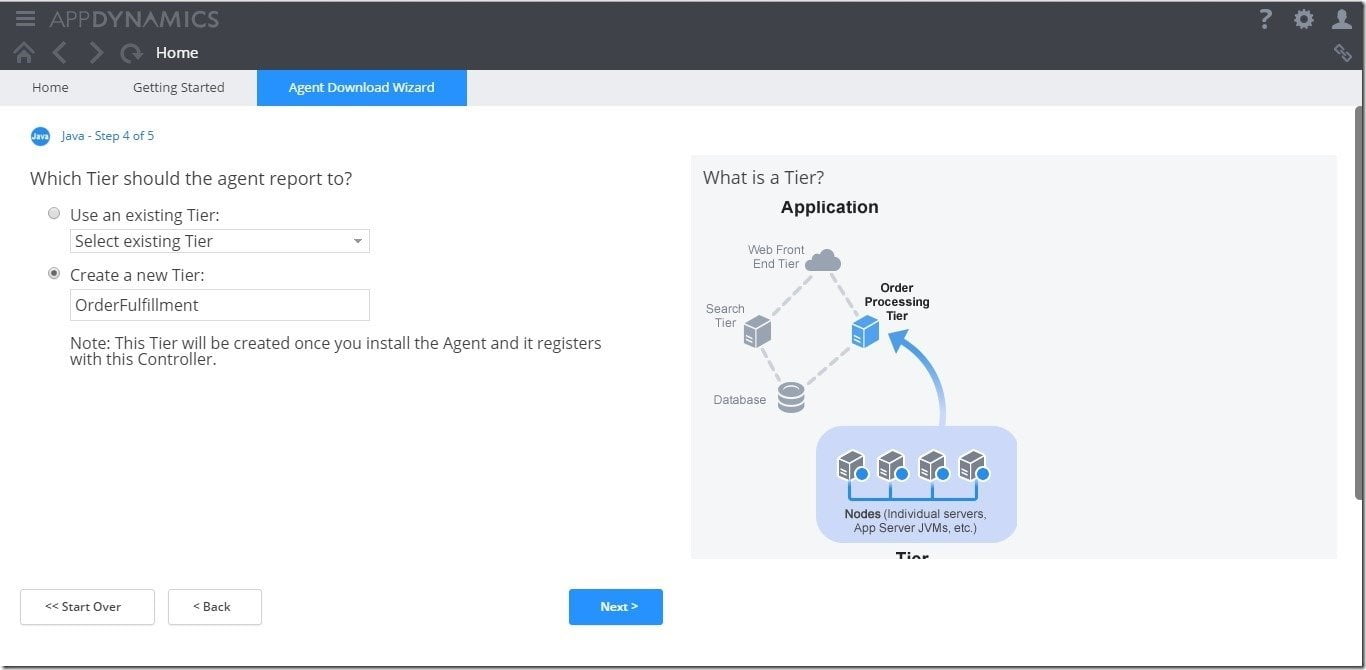Click the copy link chain icon
The image size is (1366, 670).
pos(1343,53)
